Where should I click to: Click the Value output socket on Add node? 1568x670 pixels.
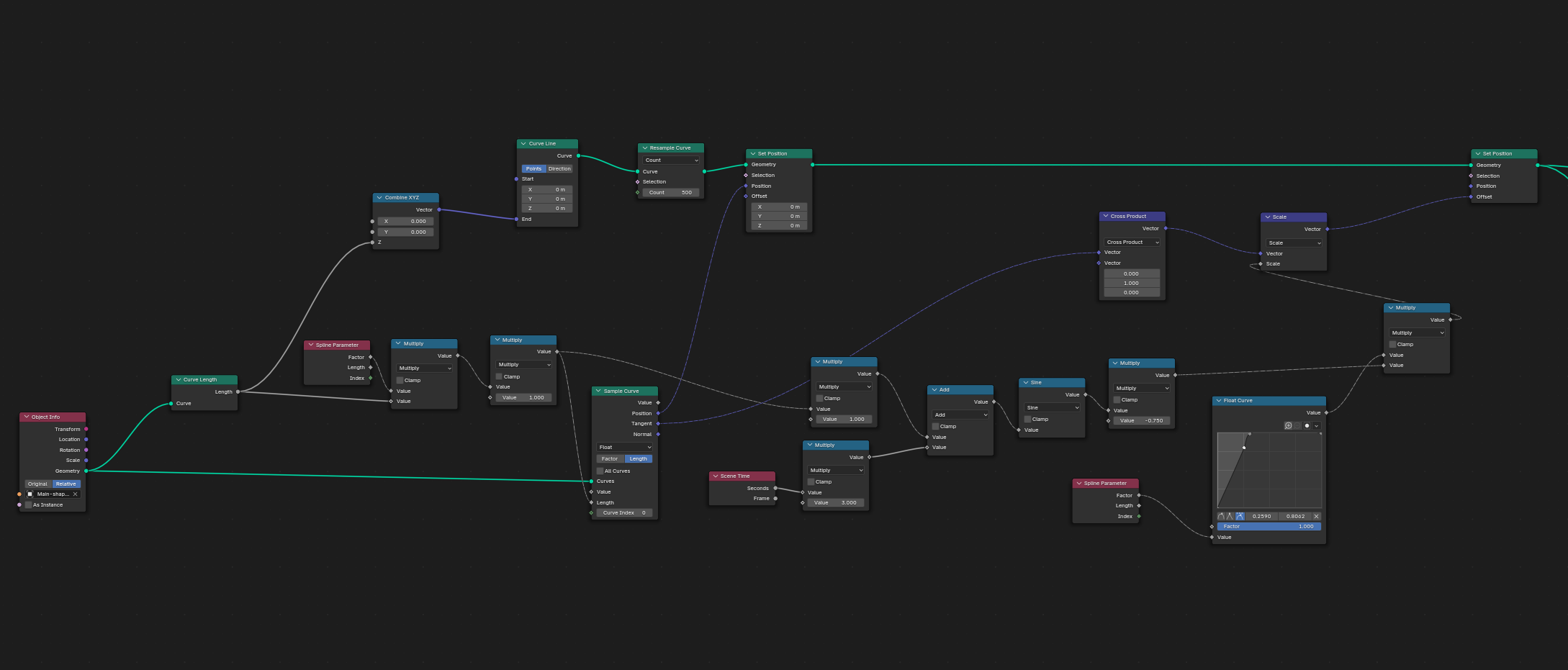click(993, 402)
